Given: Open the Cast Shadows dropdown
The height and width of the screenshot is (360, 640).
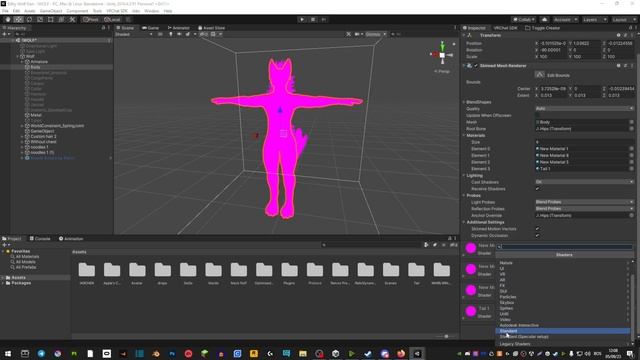Looking at the screenshot, I should coord(584,182).
